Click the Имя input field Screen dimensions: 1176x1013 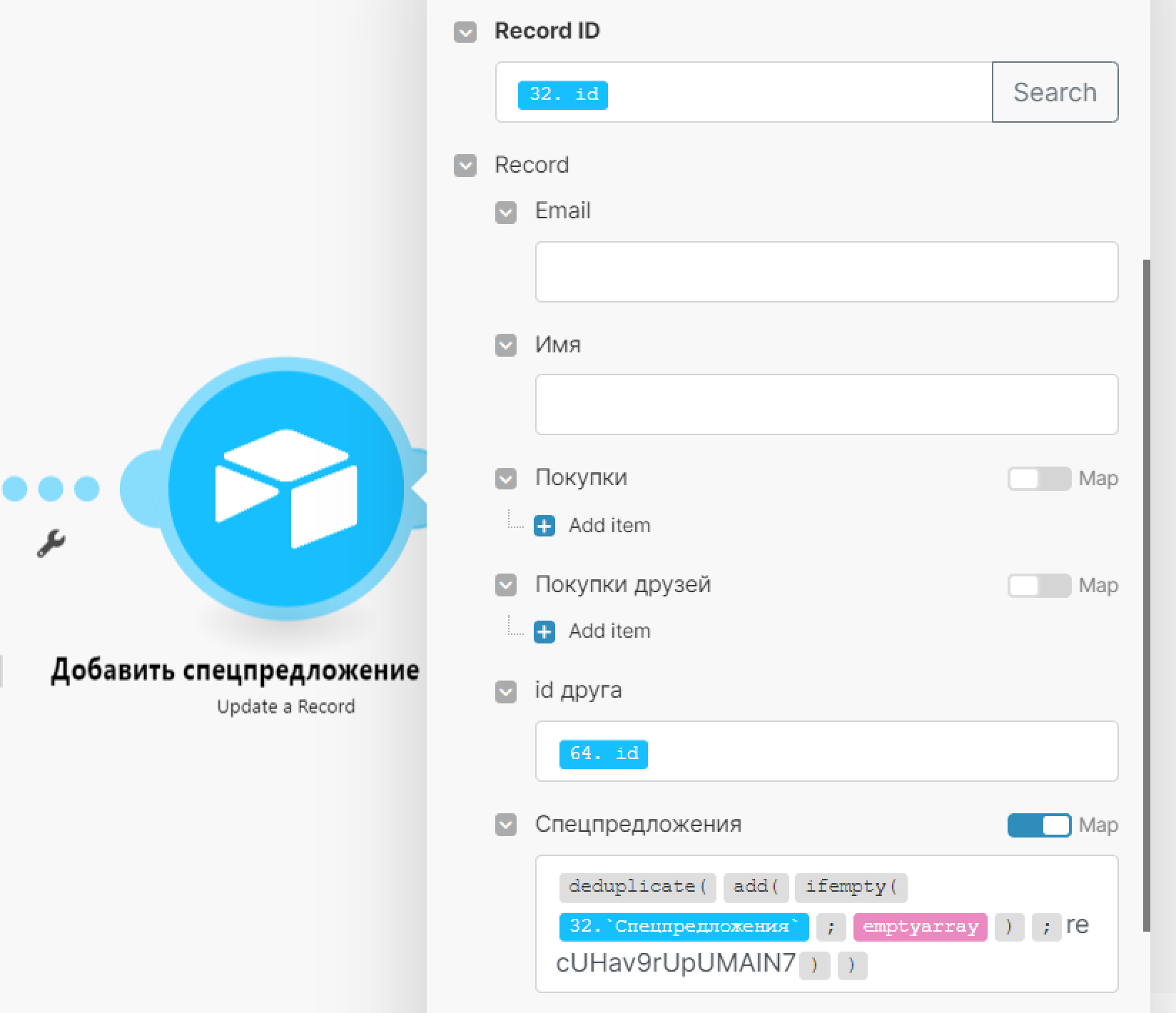coord(826,404)
